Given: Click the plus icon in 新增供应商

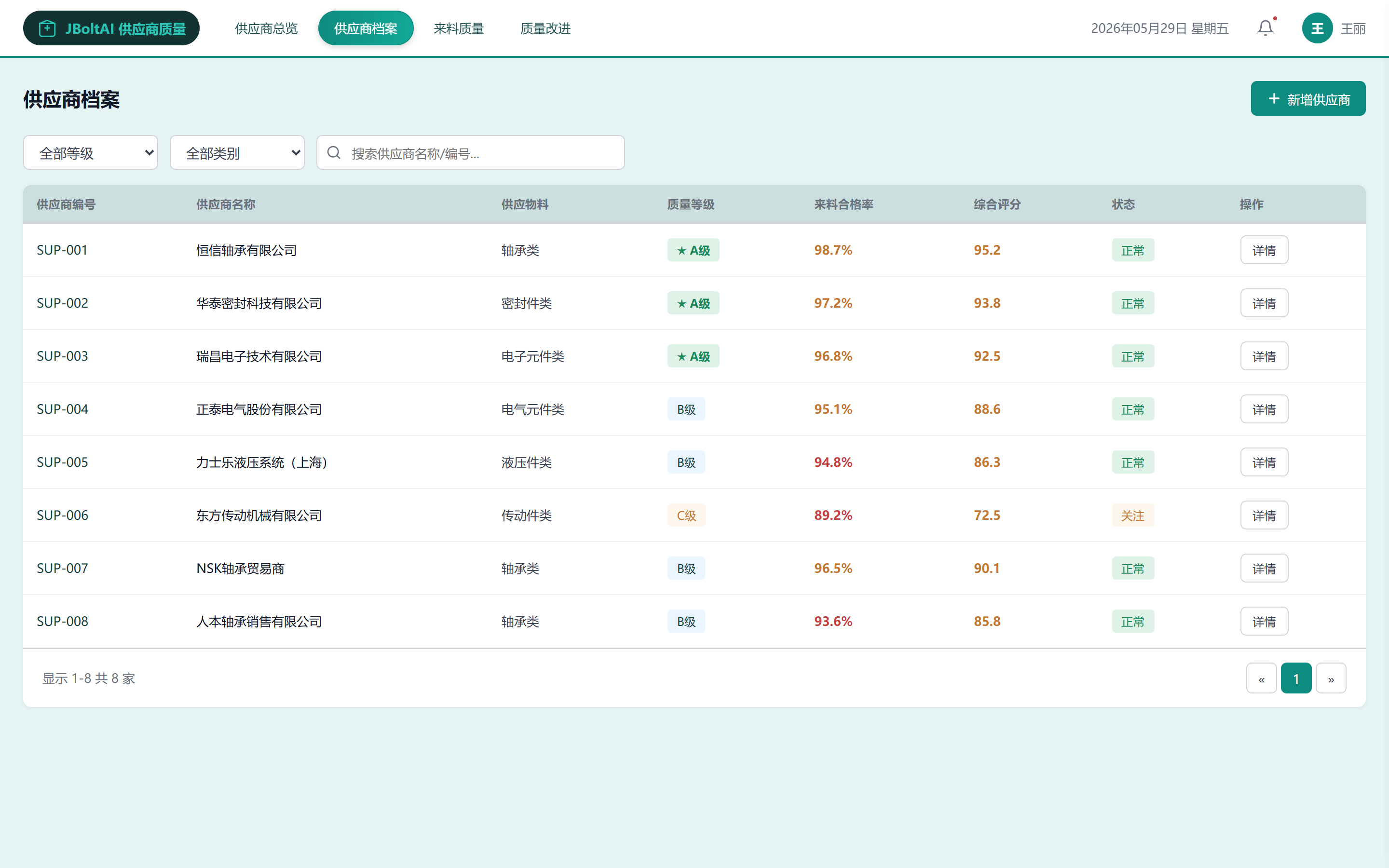Looking at the screenshot, I should point(1274,99).
